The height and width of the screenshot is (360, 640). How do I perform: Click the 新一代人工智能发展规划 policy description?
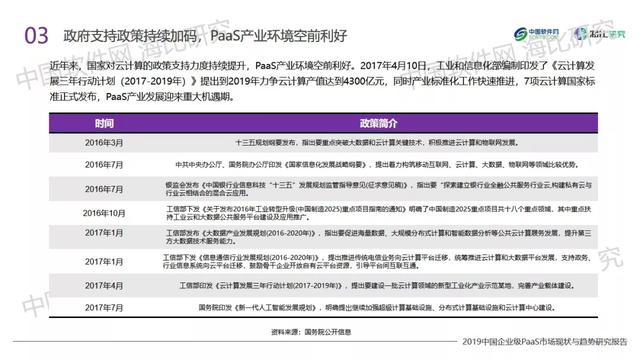click(377, 308)
